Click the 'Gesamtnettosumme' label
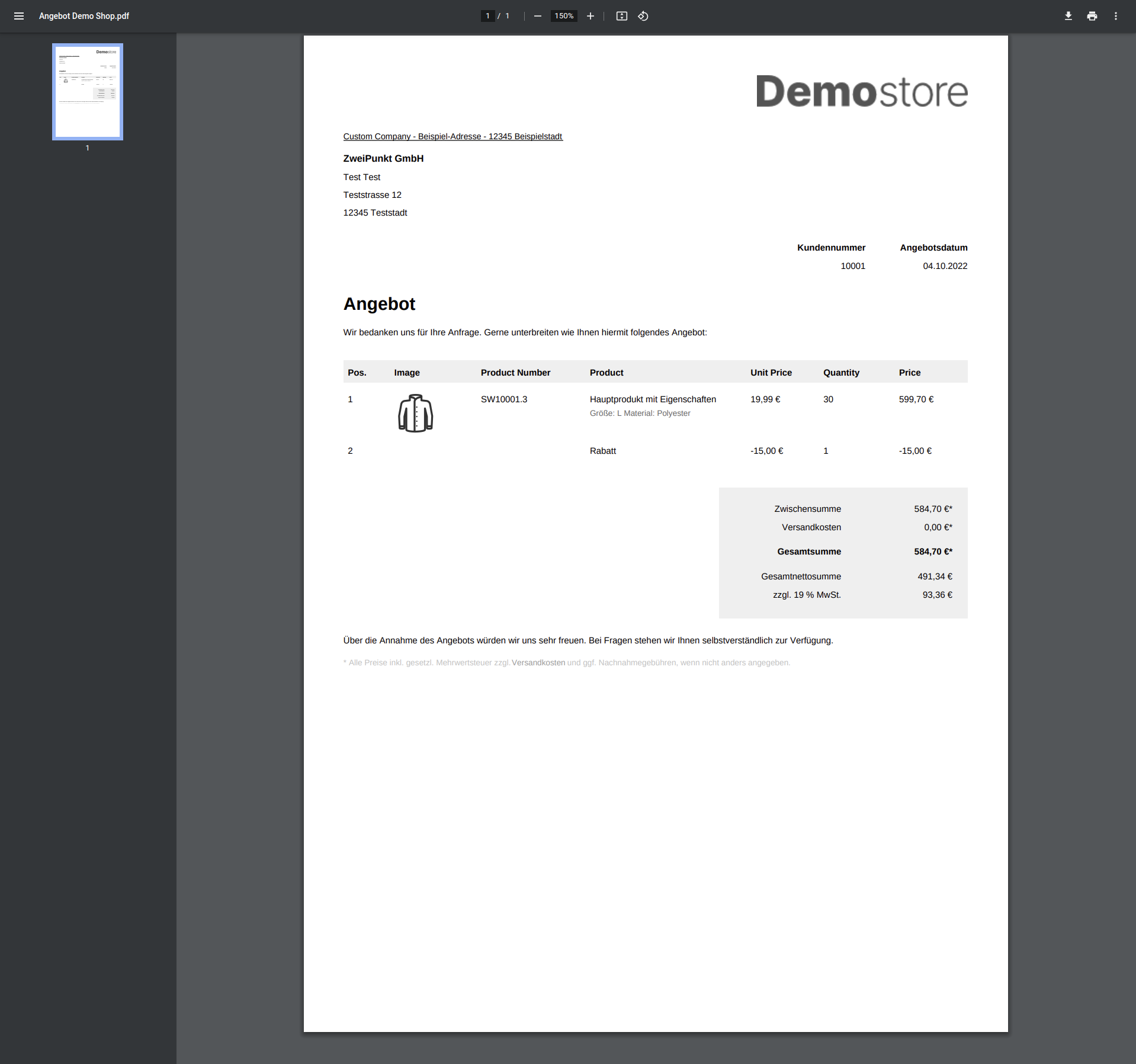The image size is (1136, 1064). tap(801, 576)
